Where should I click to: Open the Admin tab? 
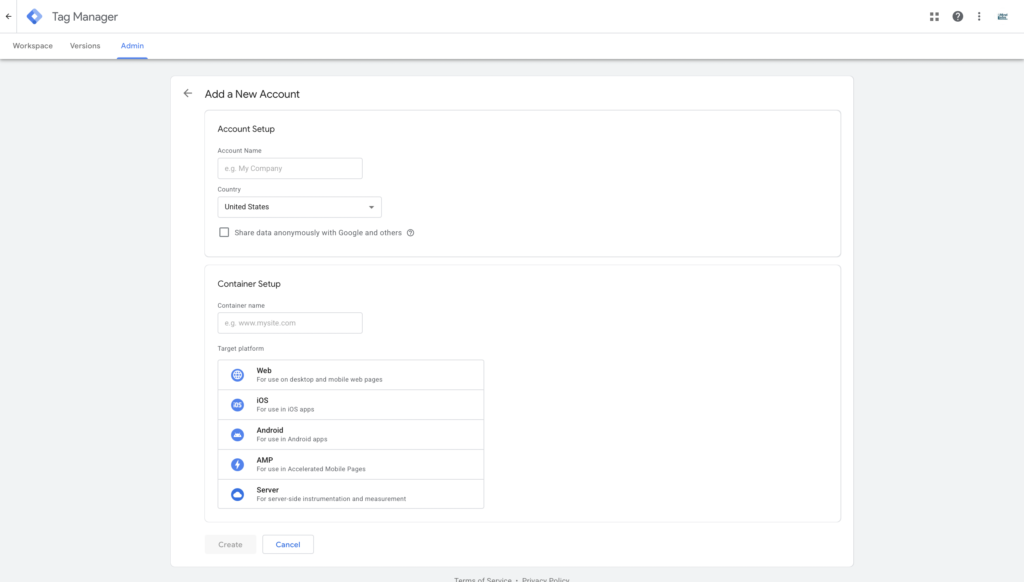coord(132,46)
